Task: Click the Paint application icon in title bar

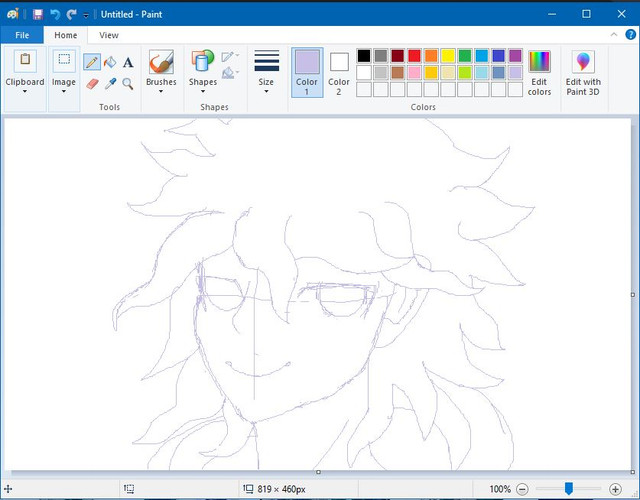Action: pos(13,14)
